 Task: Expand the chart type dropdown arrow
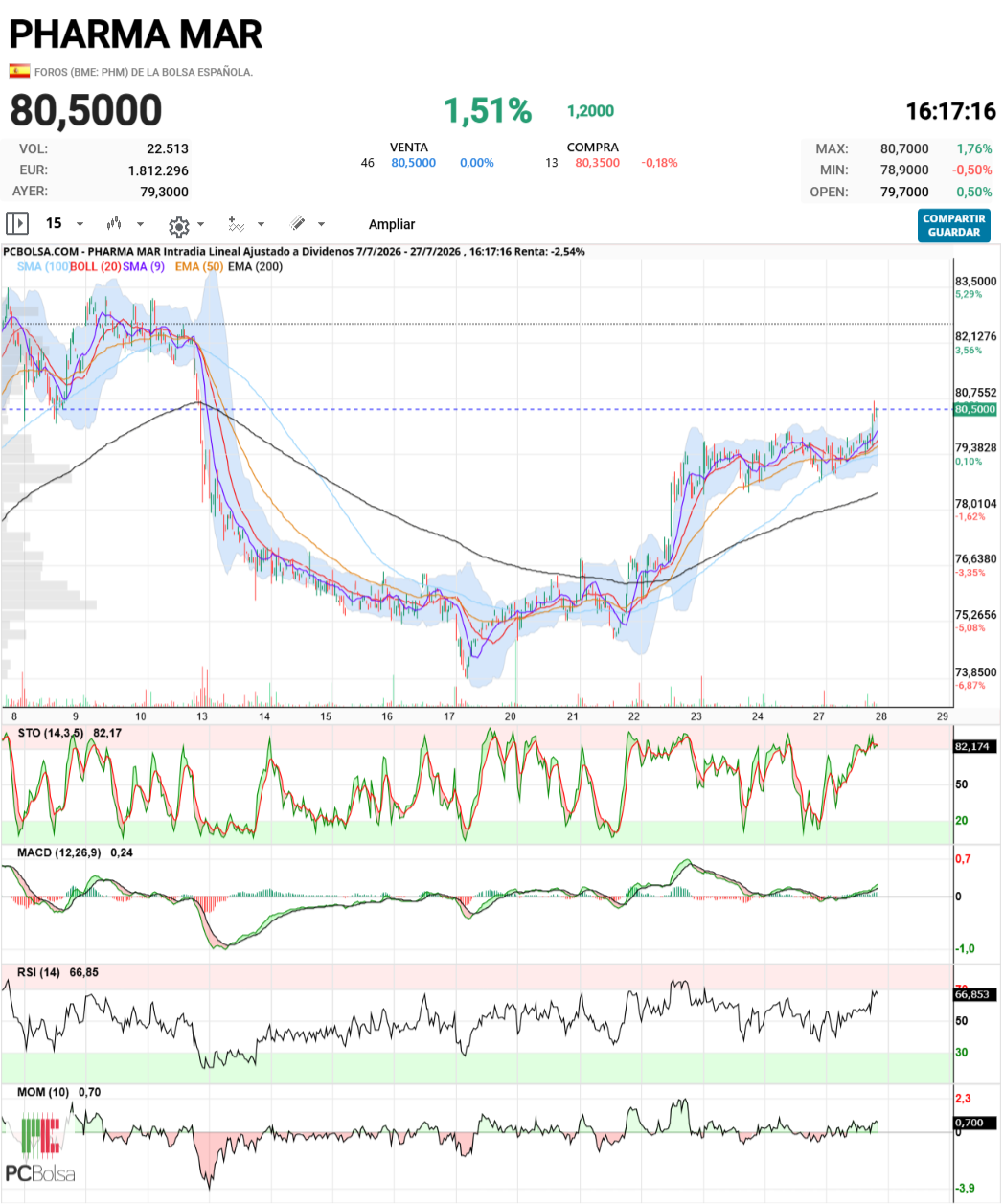140,224
